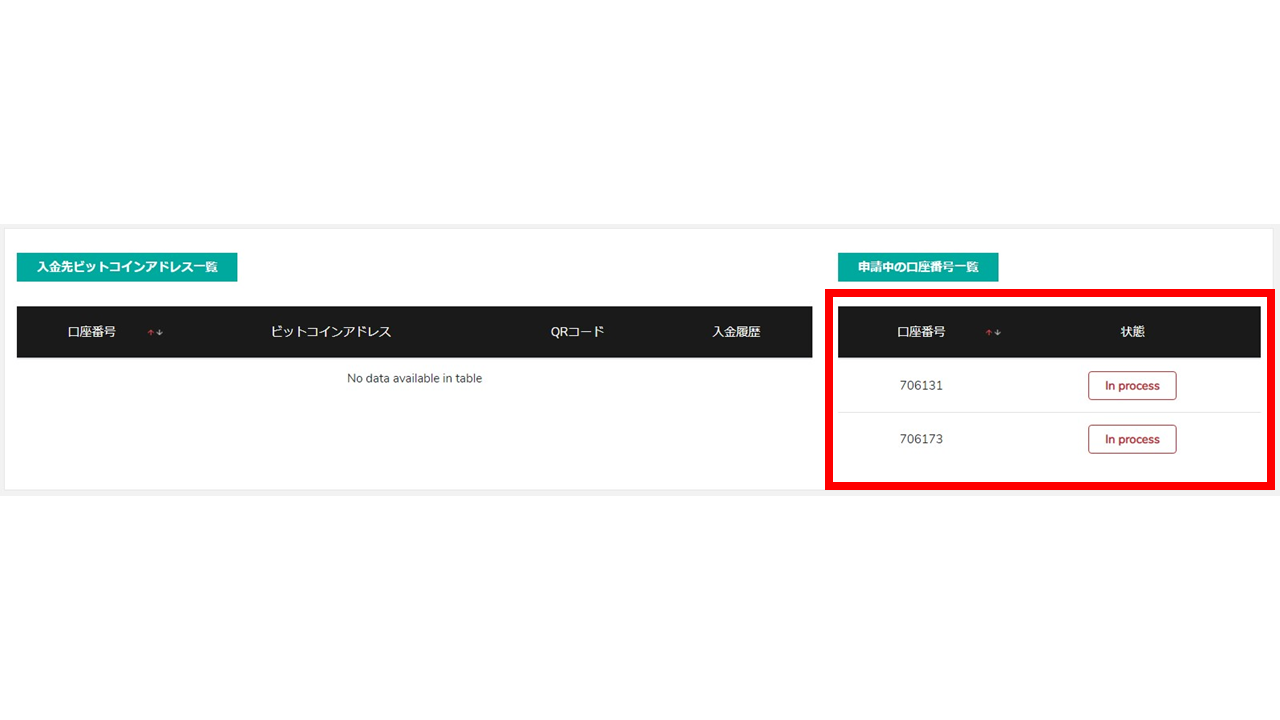Click the ビットコインアドレス column header
1280x720 pixels.
point(331,332)
